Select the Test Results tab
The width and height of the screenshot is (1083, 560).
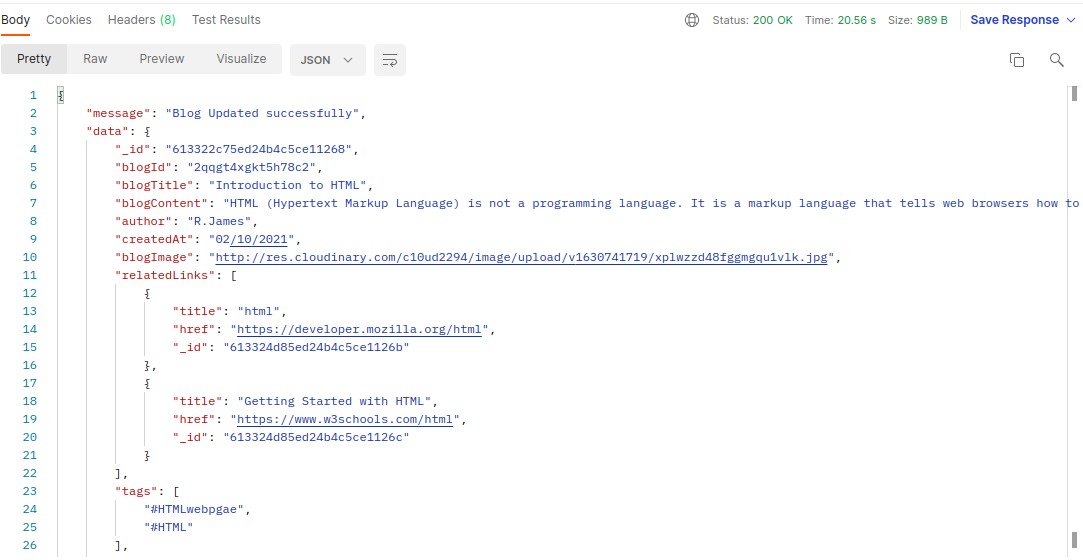point(226,20)
